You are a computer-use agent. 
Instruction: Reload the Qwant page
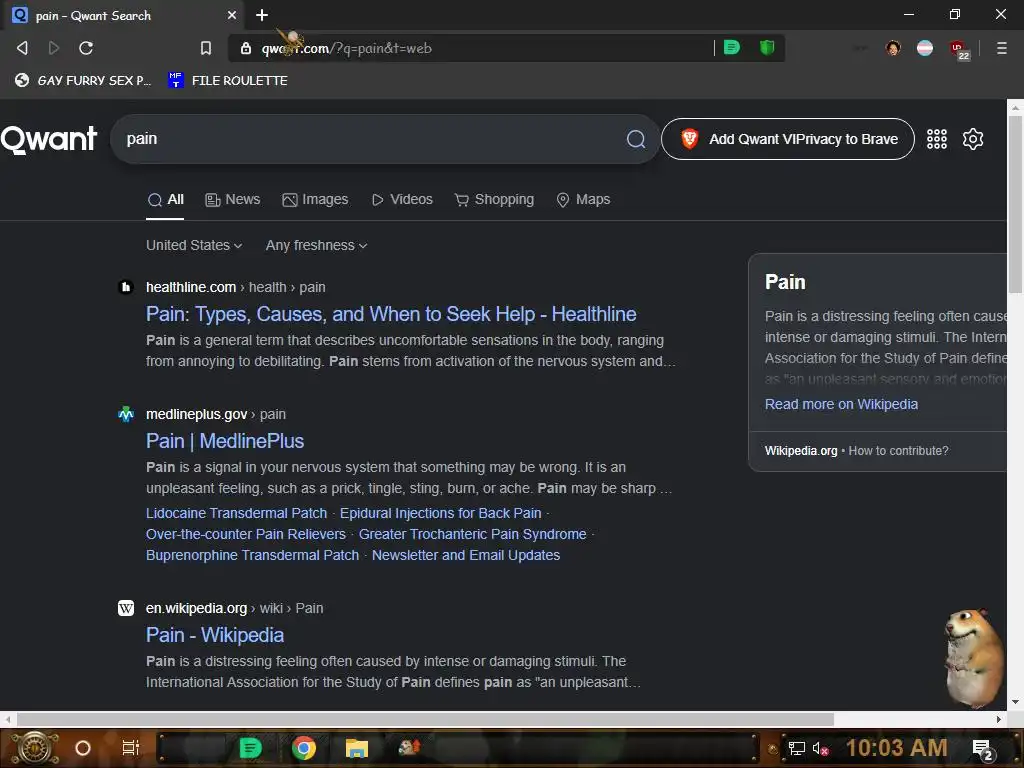86,48
